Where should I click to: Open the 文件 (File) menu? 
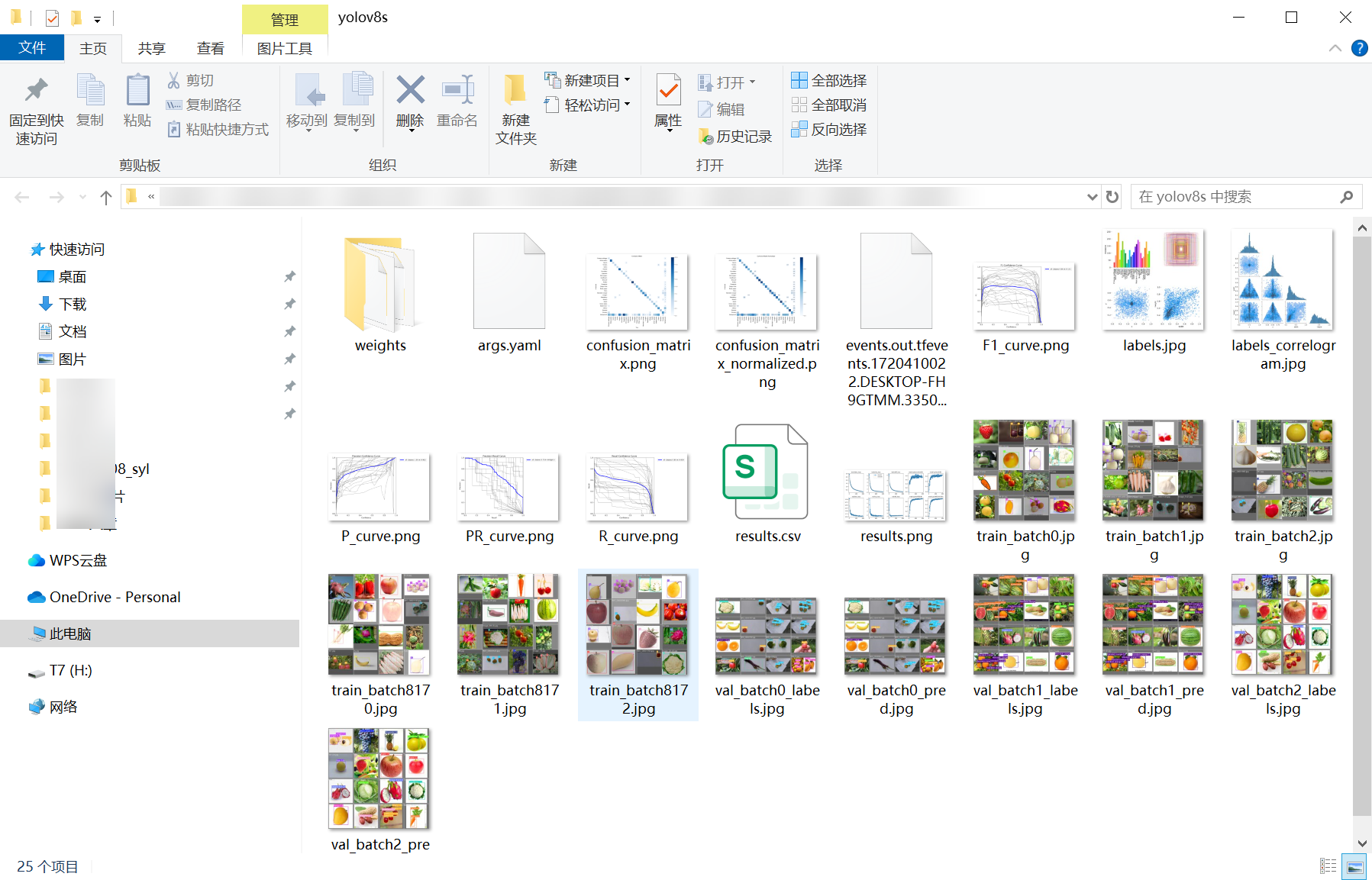point(32,47)
